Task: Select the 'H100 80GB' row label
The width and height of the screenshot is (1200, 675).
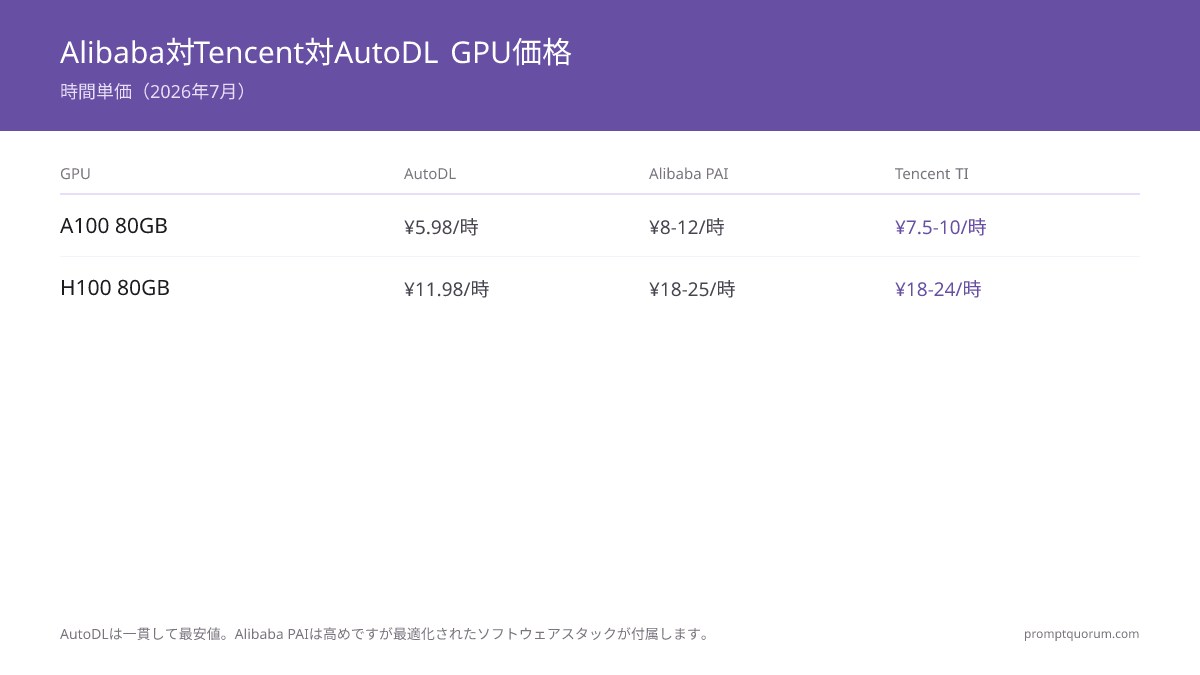Action: click(x=115, y=288)
